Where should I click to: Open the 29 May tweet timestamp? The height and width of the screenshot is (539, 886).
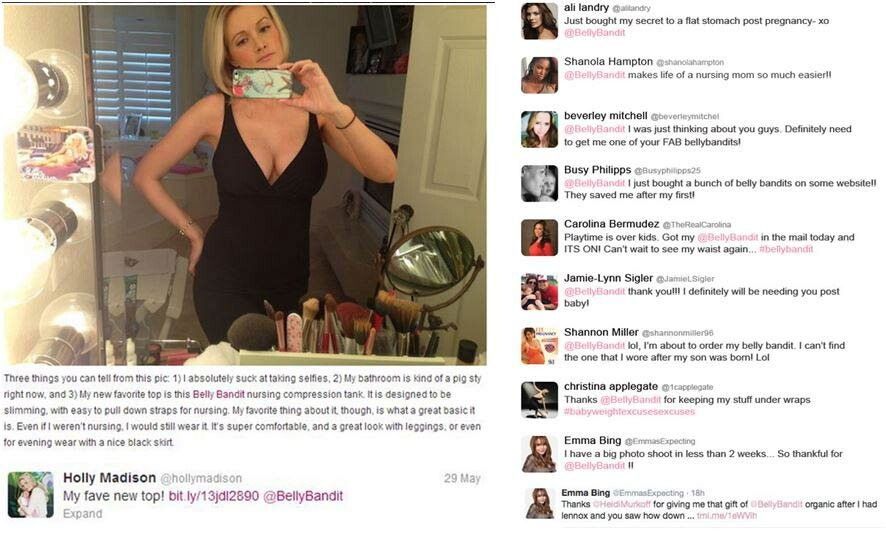click(x=462, y=479)
